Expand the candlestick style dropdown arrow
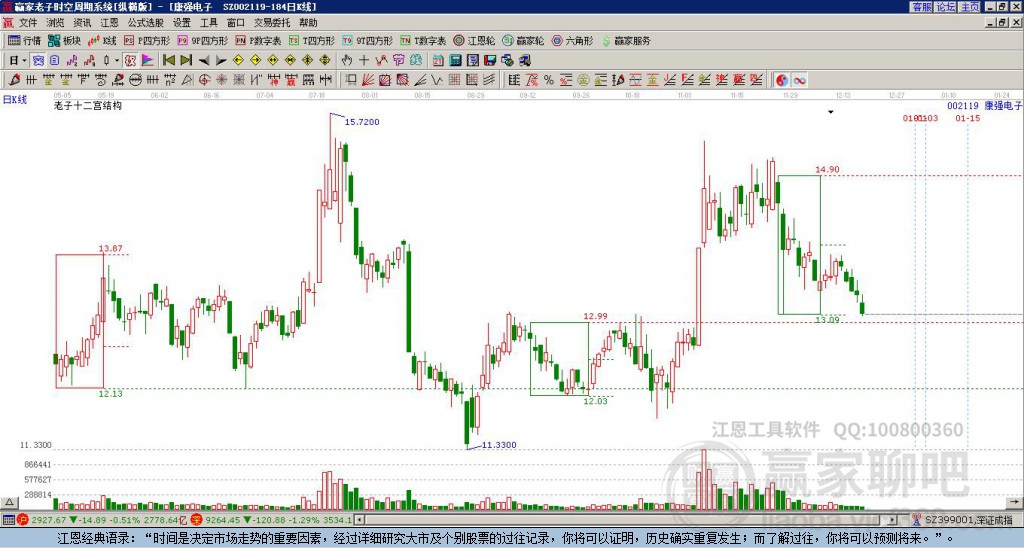The height and width of the screenshot is (548, 1024). [117, 61]
